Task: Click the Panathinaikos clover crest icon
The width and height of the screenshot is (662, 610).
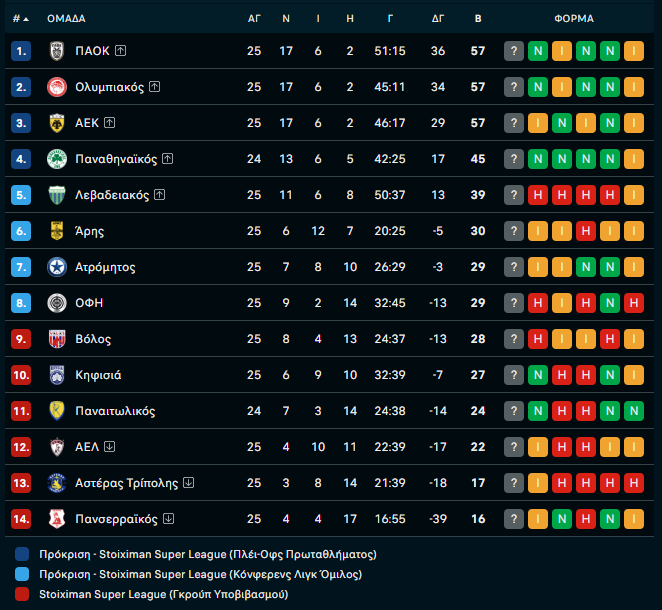Action: click(x=56, y=159)
